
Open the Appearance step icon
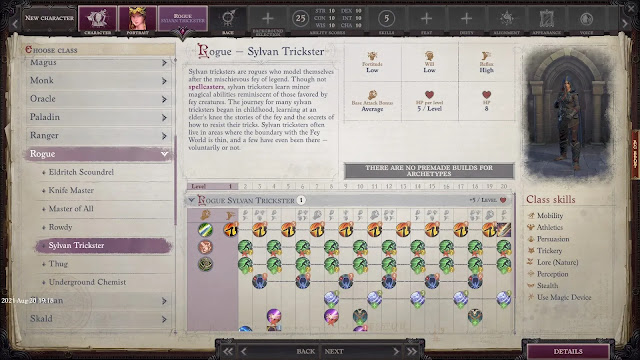click(547, 18)
